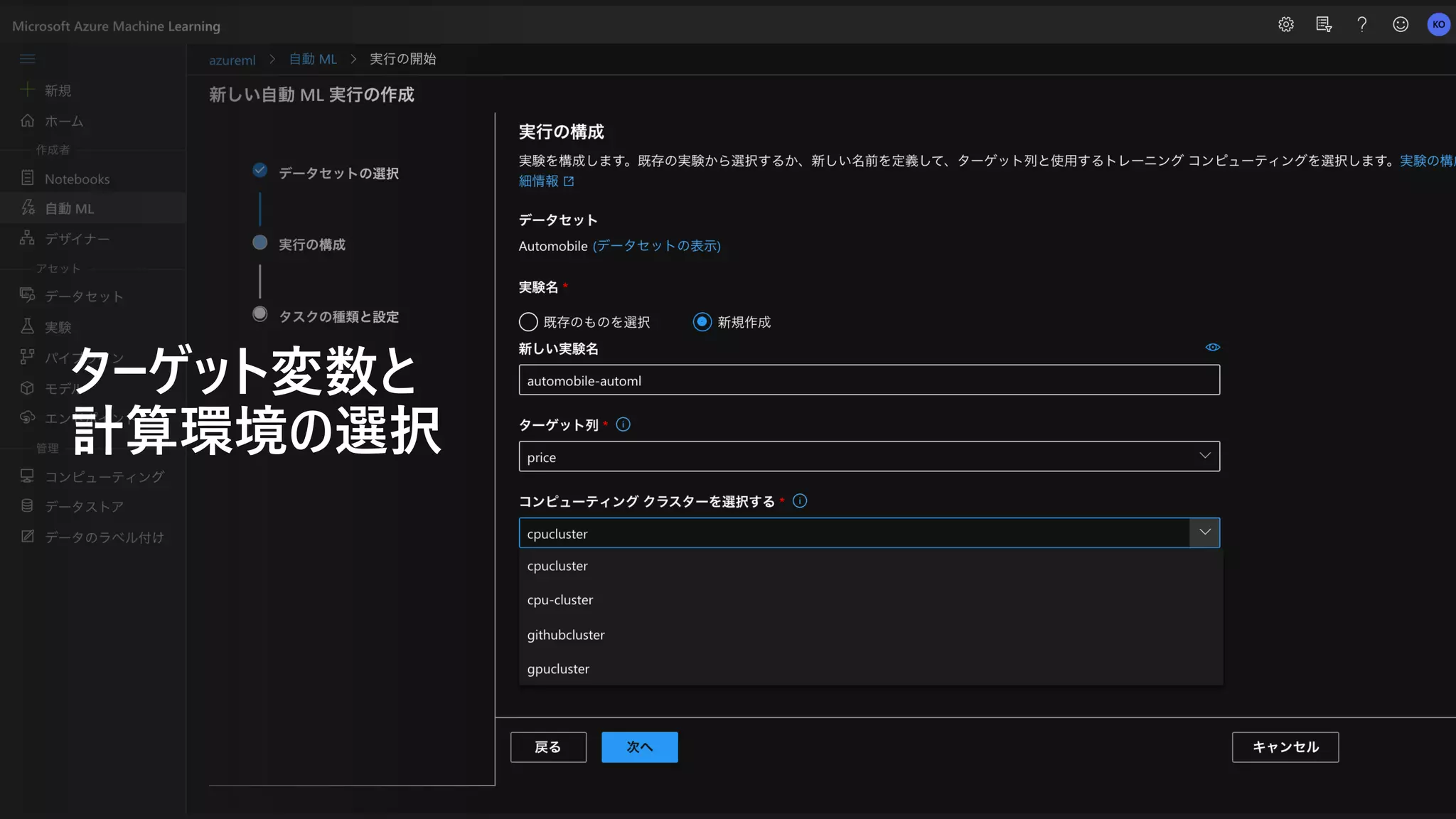Click the info icon next to コンピューティング クラスター
Screen dimensions: 1456x819
pos(799,501)
